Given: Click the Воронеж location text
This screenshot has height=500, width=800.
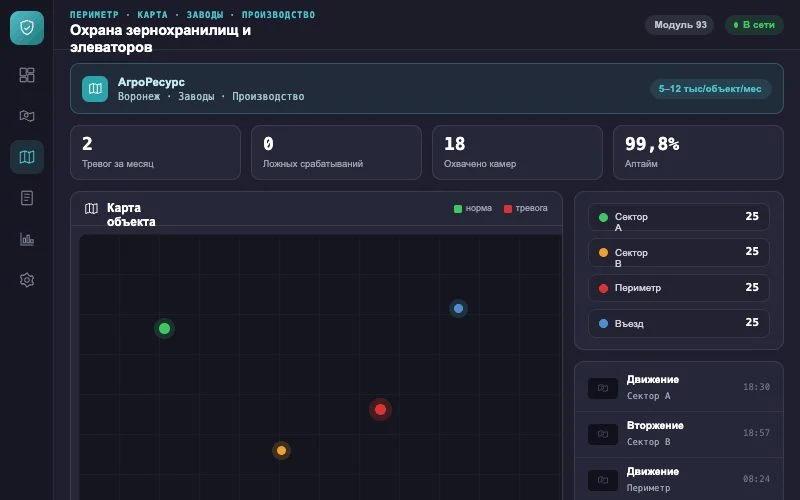Looking at the screenshot, I should click(x=139, y=96).
